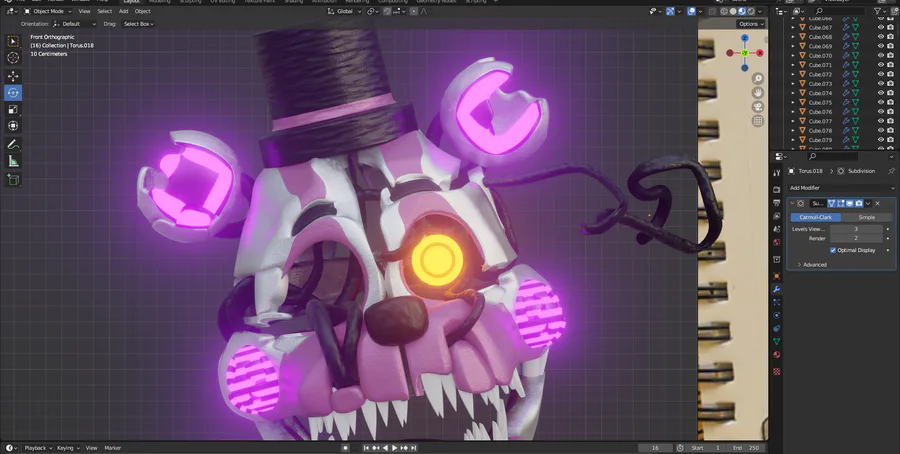The height and width of the screenshot is (454, 900).
Task: Disable Cube.069 in renders camera icon
Action: [890, 46]
